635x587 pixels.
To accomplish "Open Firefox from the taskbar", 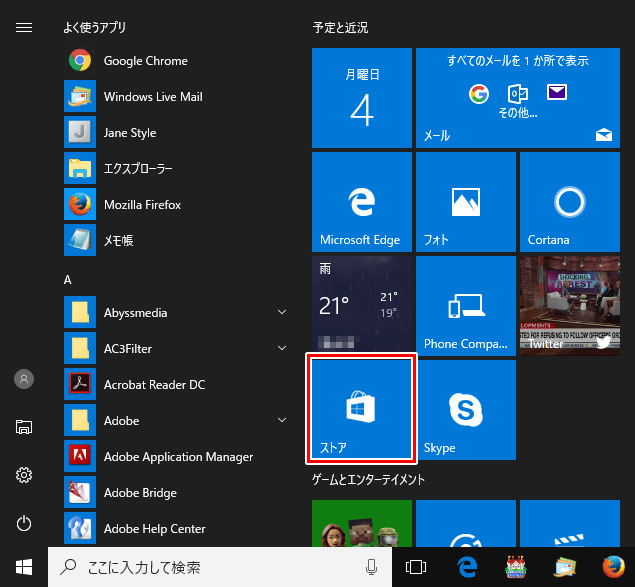I will (x=613, y=567).
